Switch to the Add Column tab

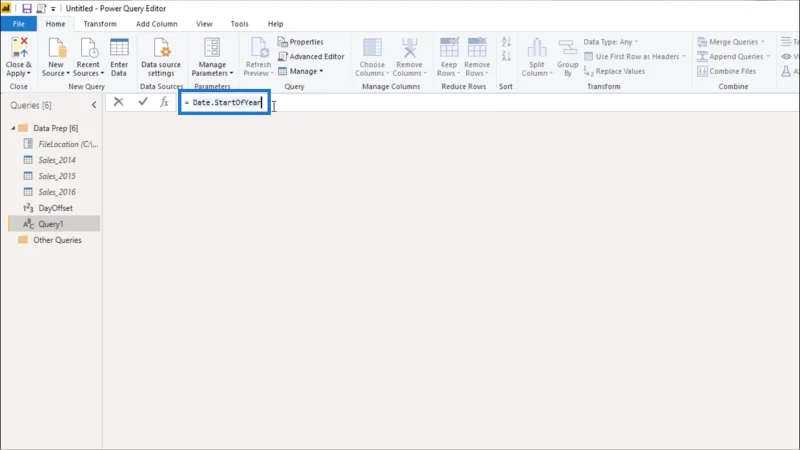[x=157, y=24]
